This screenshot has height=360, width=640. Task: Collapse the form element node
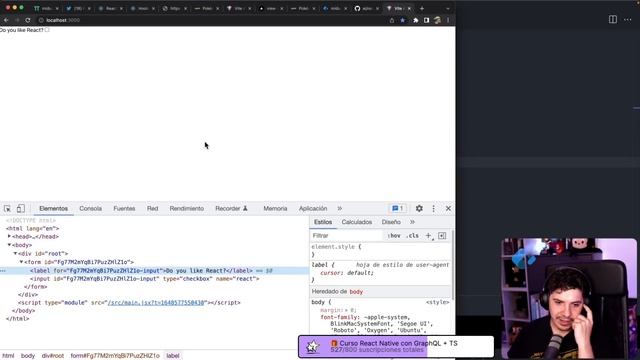click(22, 262)
